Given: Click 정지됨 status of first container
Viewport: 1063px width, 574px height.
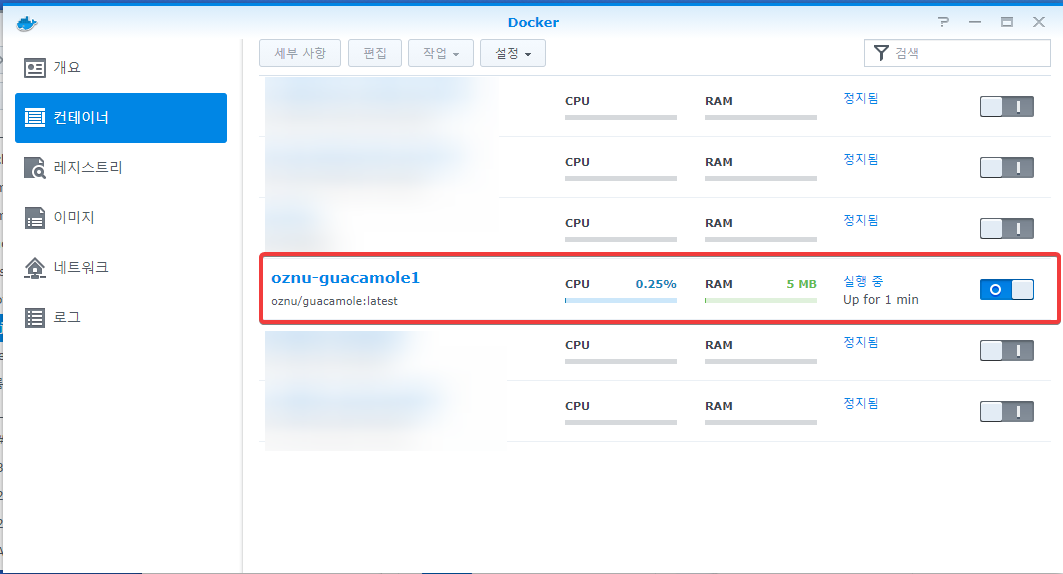Looking at the screenshot, I should point(860,98).
